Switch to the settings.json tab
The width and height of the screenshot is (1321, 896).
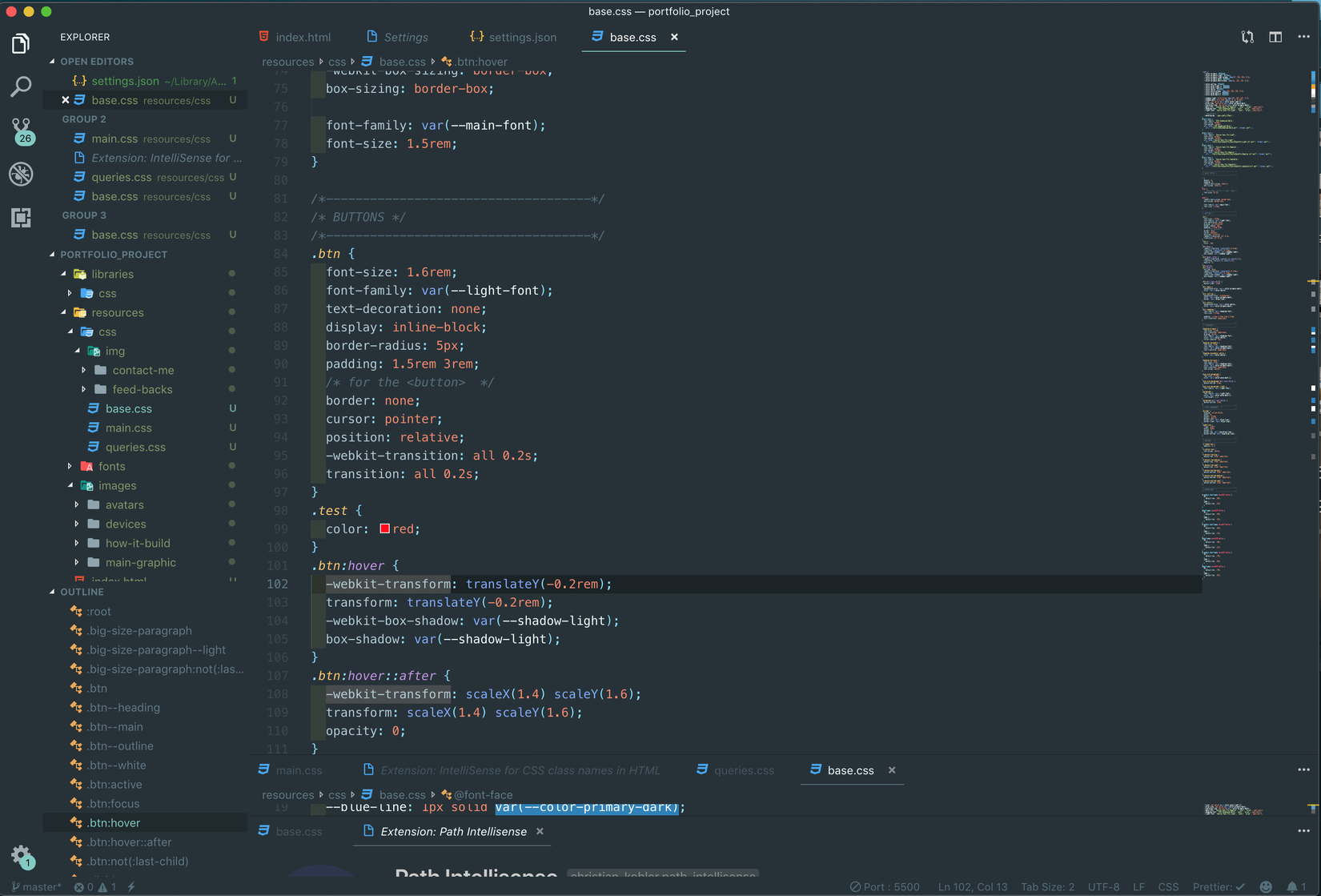(x=513, y=37)
